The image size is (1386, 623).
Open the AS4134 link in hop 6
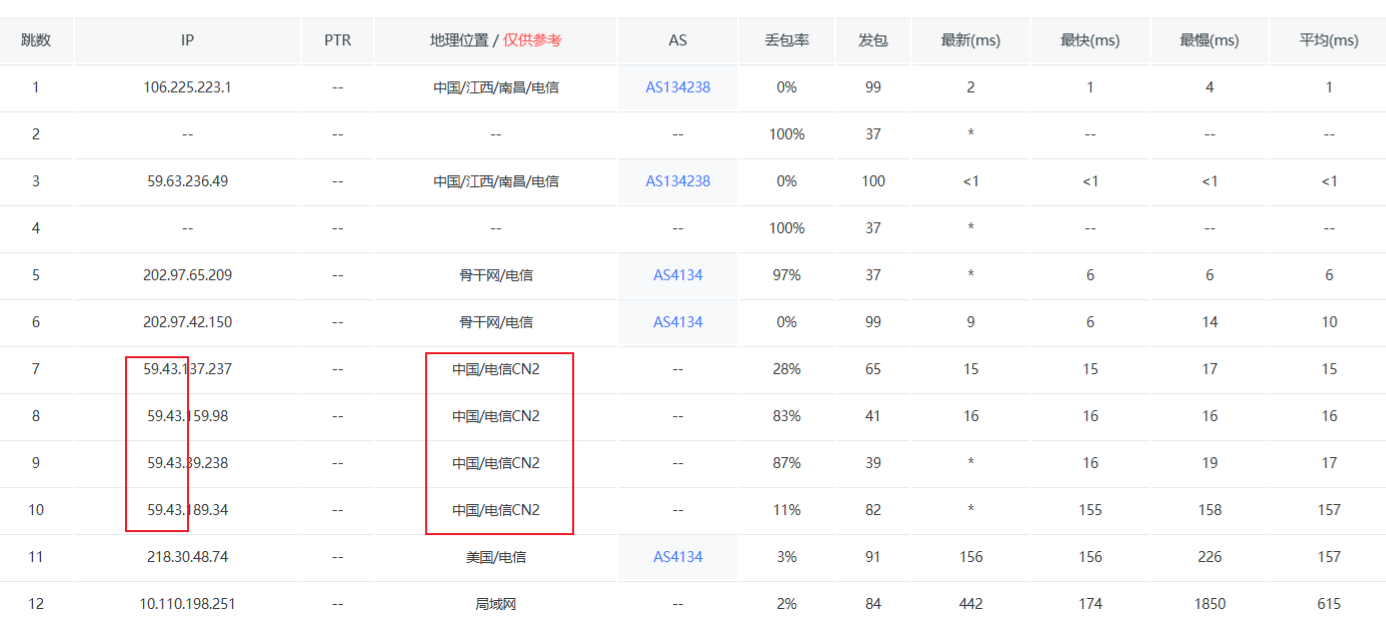pos(678,322)
